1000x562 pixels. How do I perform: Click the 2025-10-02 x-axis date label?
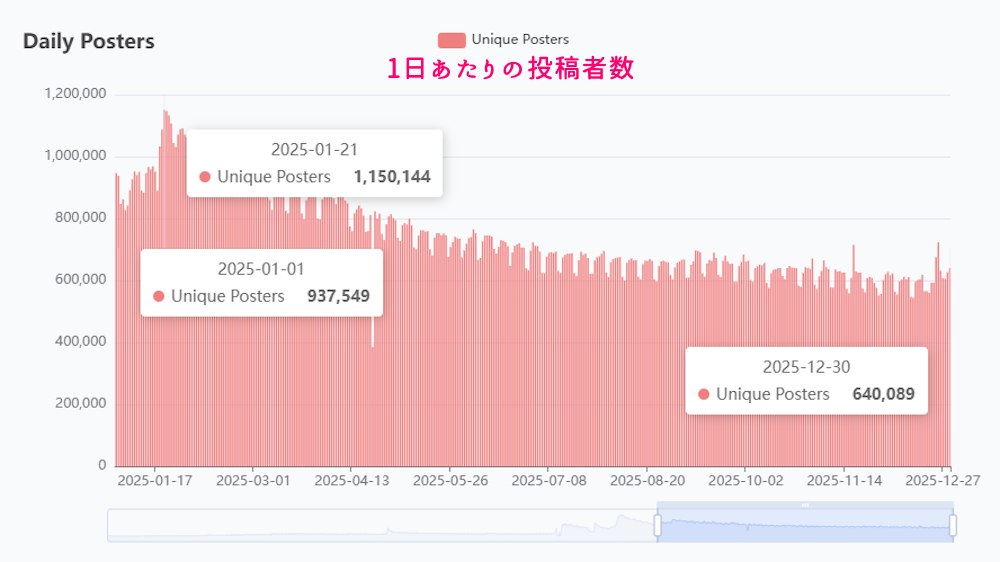[746, 480]
